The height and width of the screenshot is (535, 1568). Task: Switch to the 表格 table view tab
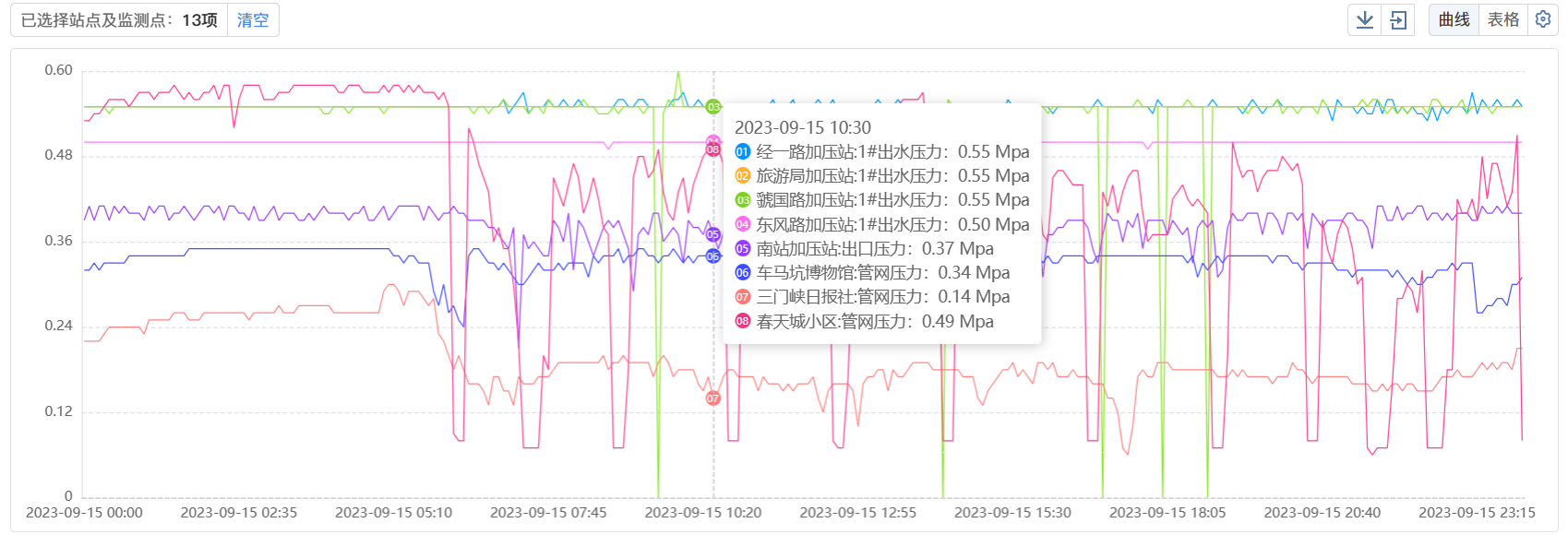pyautogui.click(x=1502, y=19)
